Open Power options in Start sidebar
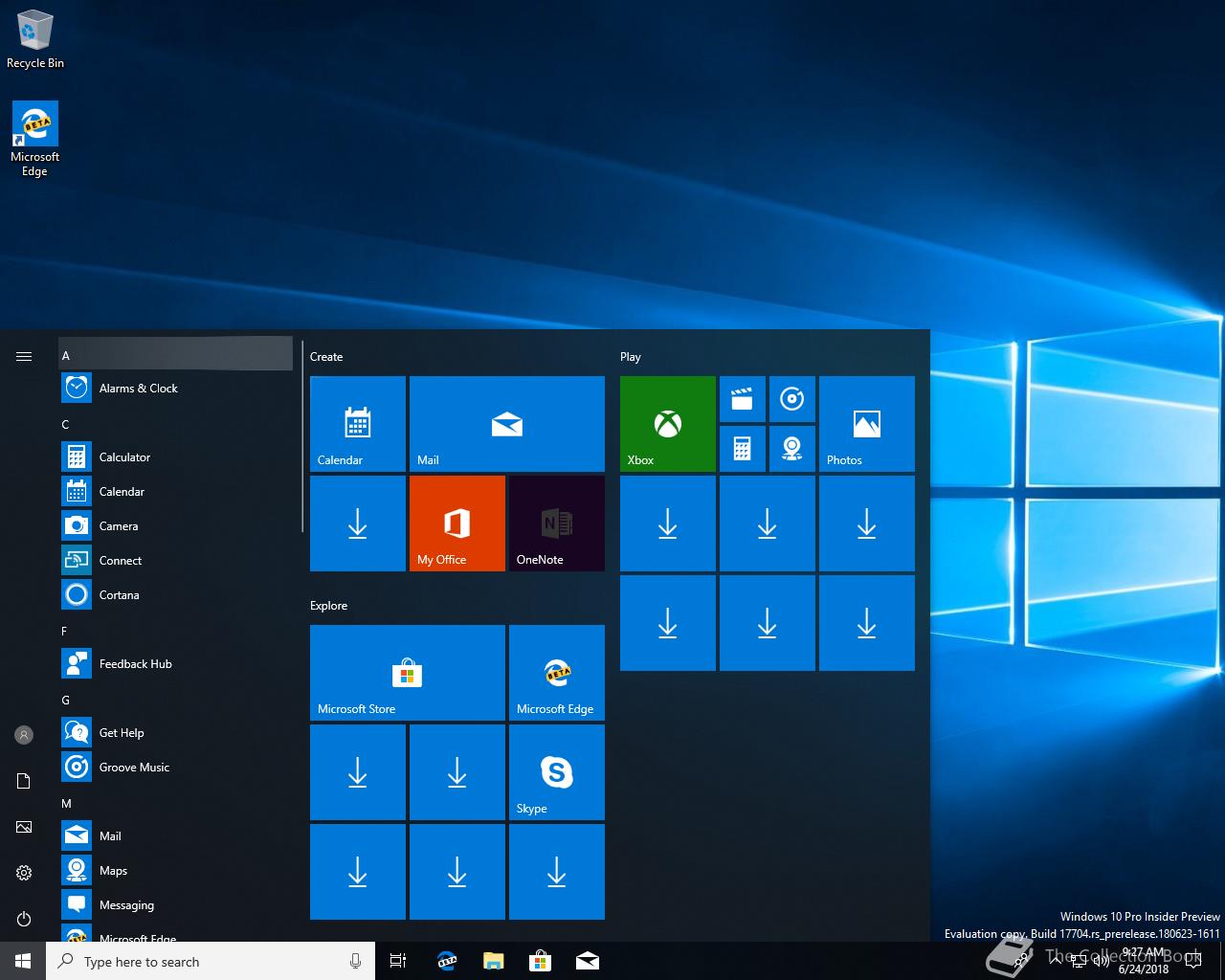Image resolution: width=1225 pixels, height=980 pixels. 24,919
